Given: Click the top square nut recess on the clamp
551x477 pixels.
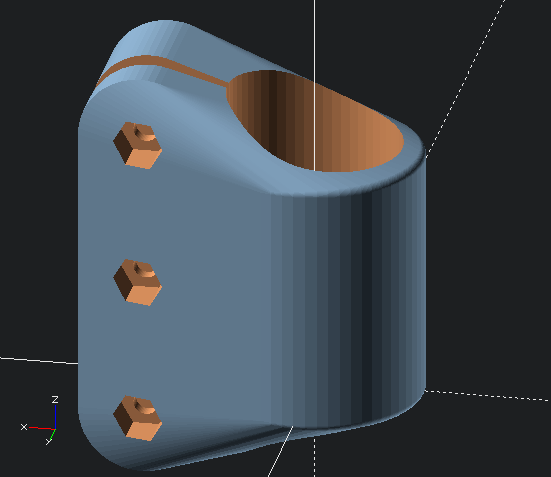Looking at the screenshot, I should coord(137,146).
